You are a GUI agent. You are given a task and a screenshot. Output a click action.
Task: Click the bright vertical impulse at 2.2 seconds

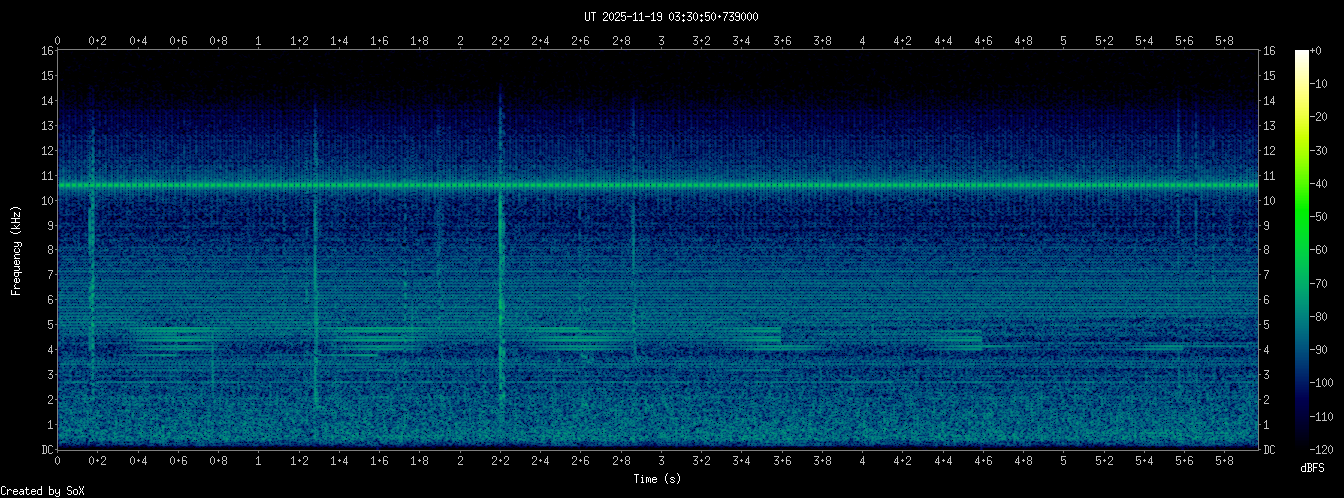tap(500, 250)
